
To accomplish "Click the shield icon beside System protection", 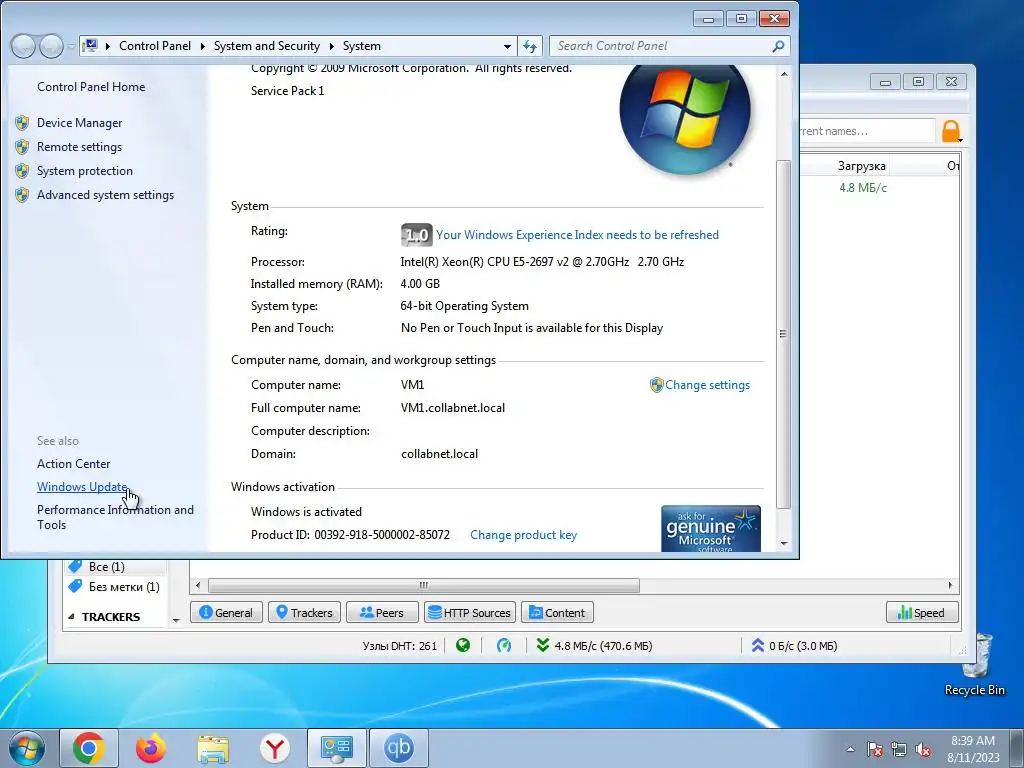I will click(22, 171).
